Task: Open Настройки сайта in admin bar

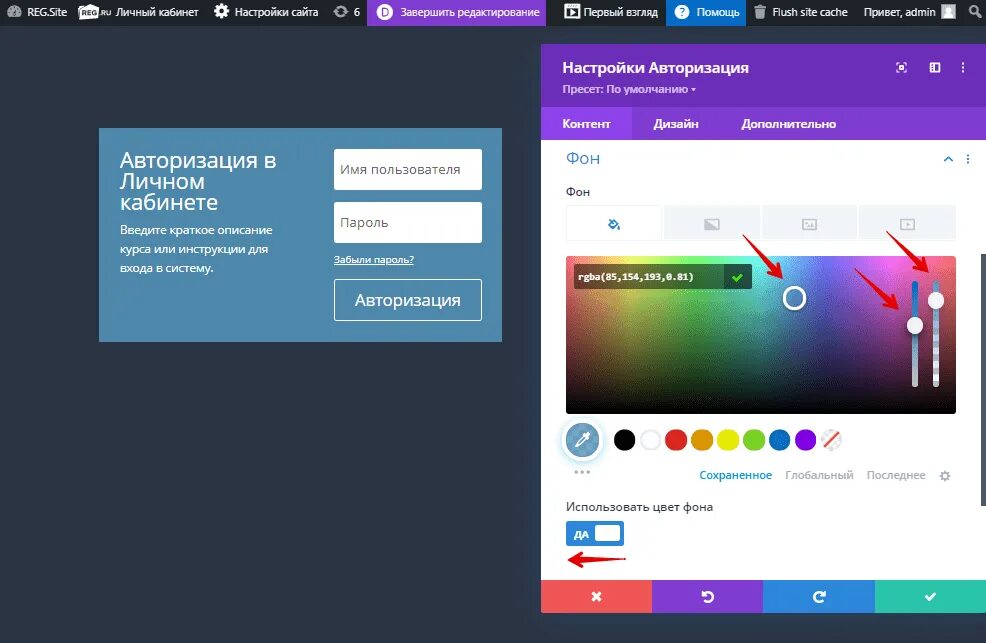Action: (x=266, y=12)
